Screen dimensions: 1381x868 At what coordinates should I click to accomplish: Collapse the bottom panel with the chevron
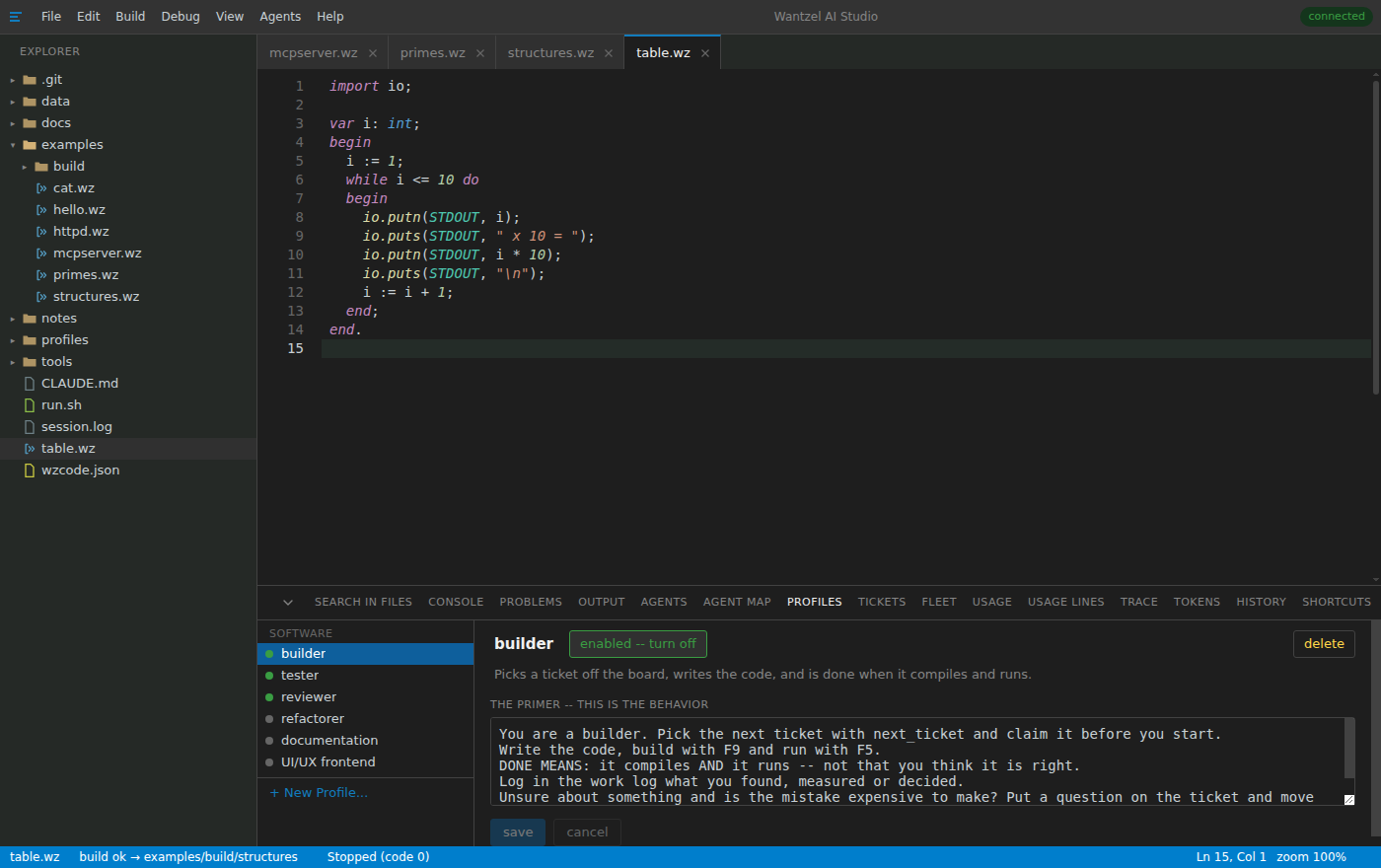(x=288, y=602)
